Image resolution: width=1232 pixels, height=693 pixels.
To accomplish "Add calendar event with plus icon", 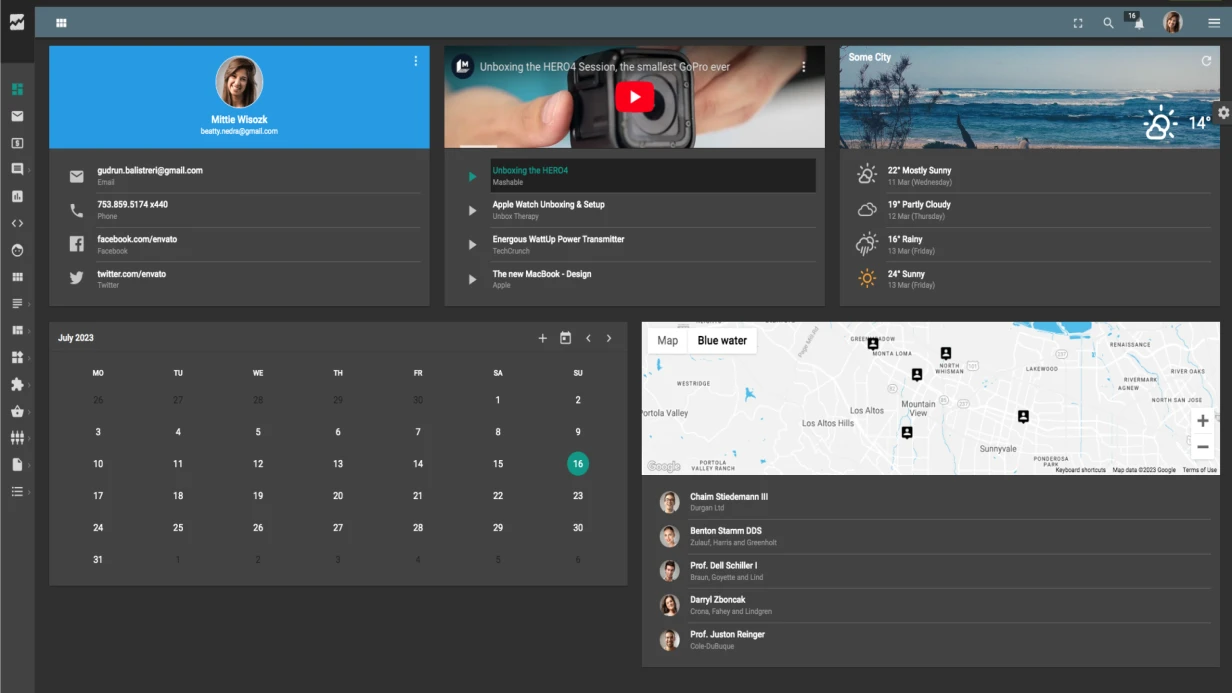I will click(x=543, y=338).
